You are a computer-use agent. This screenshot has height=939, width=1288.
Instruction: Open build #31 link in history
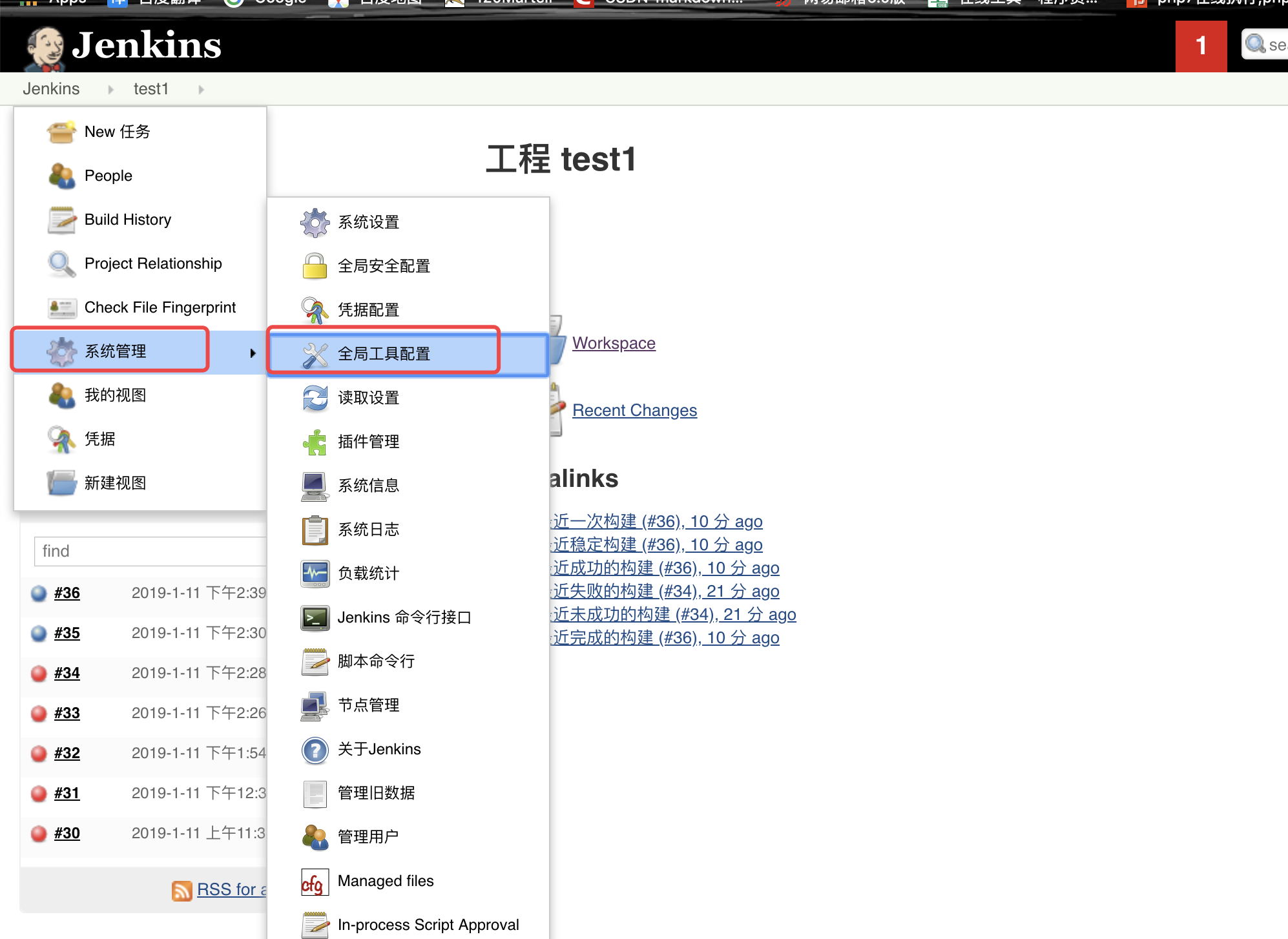tap(67, 793)
